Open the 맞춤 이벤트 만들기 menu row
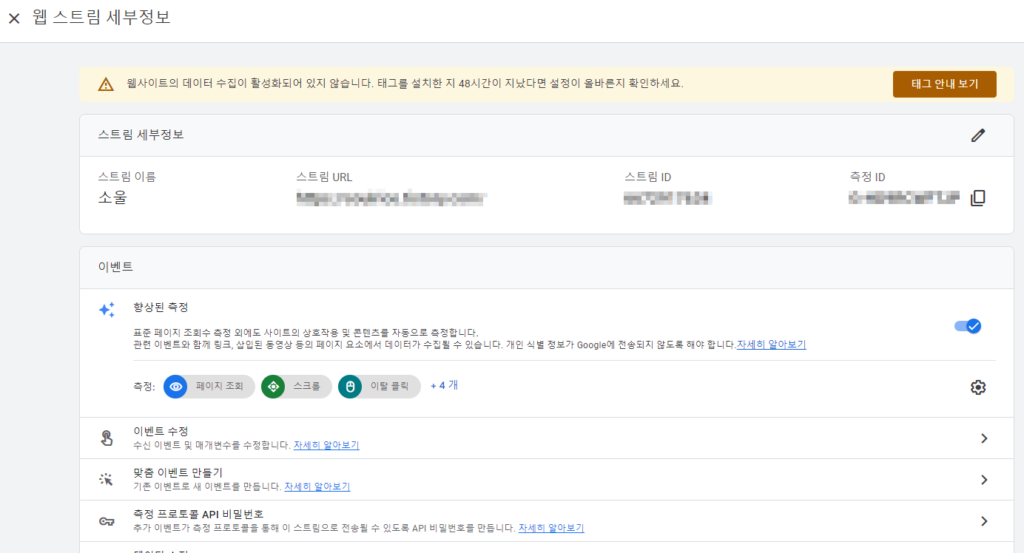 (547, 480)
